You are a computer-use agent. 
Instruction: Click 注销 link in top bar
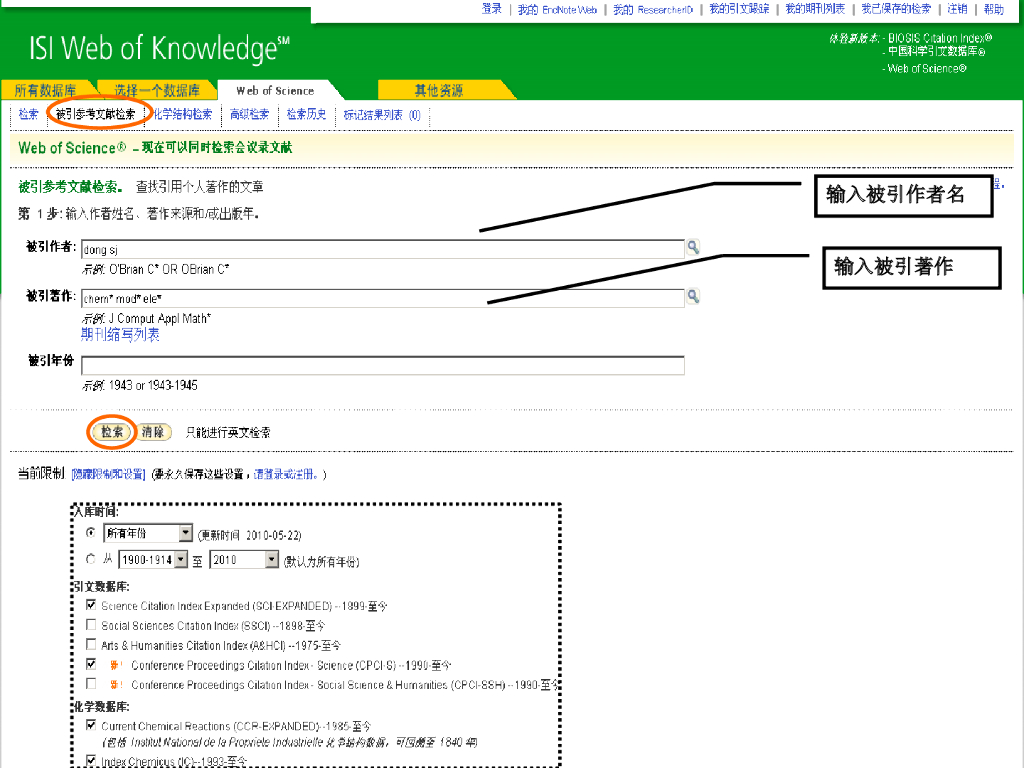coord(957,9)
